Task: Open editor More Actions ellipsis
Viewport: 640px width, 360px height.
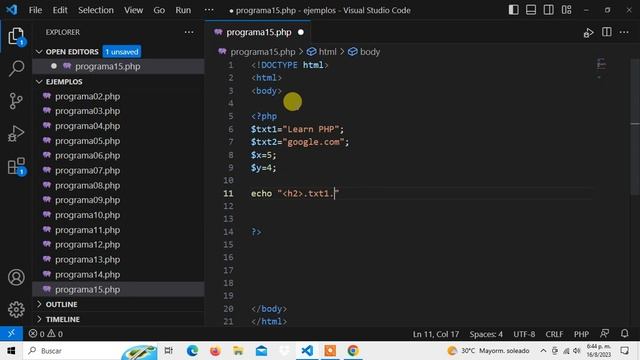Action: (624, 32)
